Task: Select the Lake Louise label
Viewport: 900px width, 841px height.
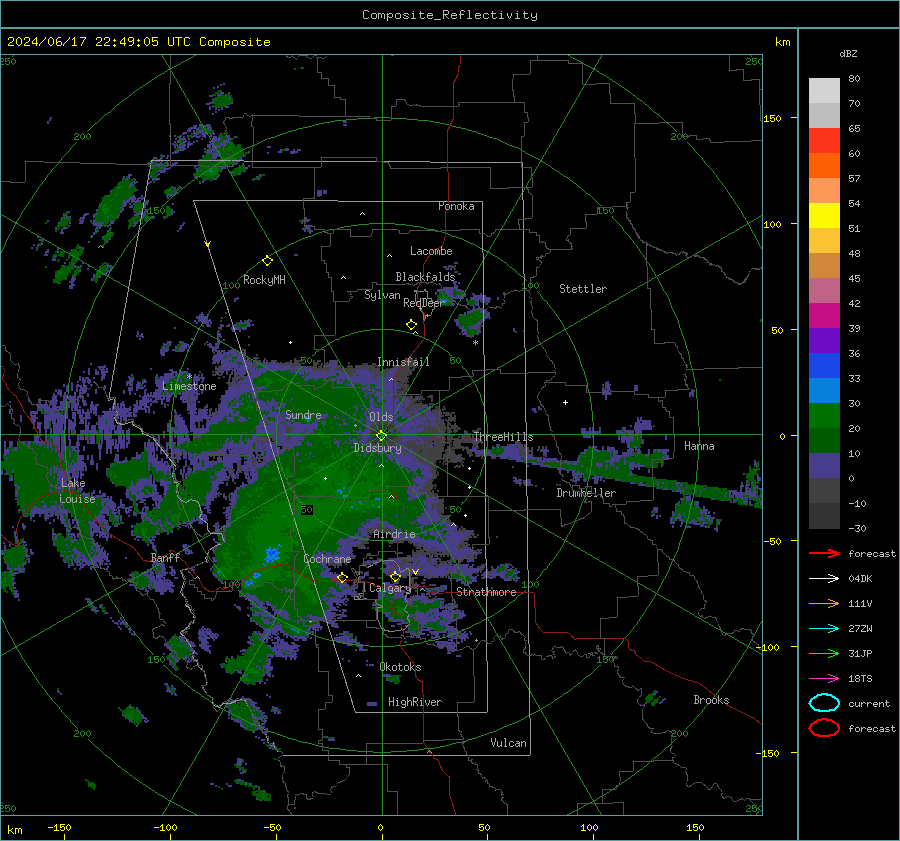Action: click(x=77, y=491)
